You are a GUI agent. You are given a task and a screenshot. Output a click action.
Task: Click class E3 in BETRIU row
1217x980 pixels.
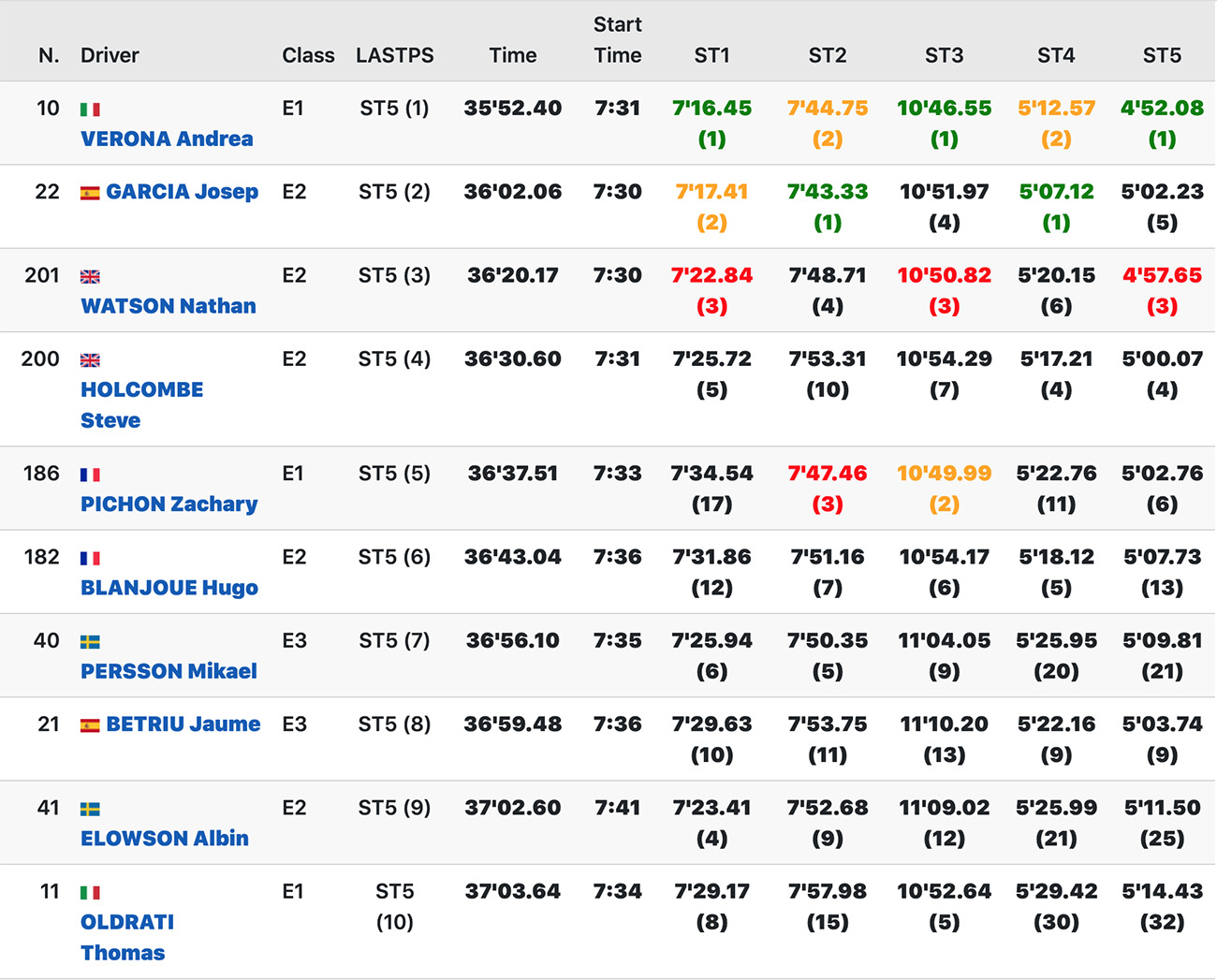coord(294,724)
